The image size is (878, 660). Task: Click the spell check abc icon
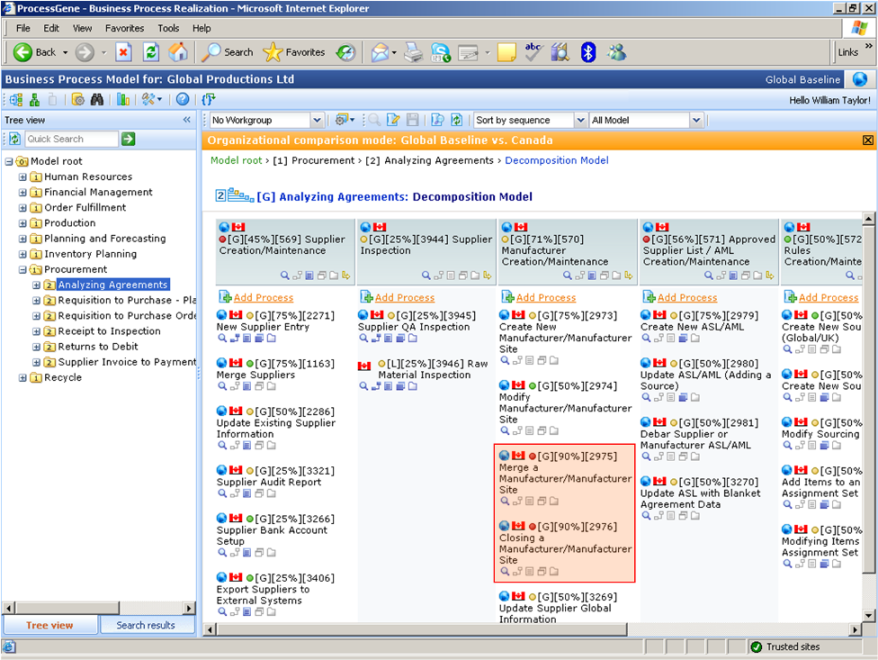[x=533, y=52]
